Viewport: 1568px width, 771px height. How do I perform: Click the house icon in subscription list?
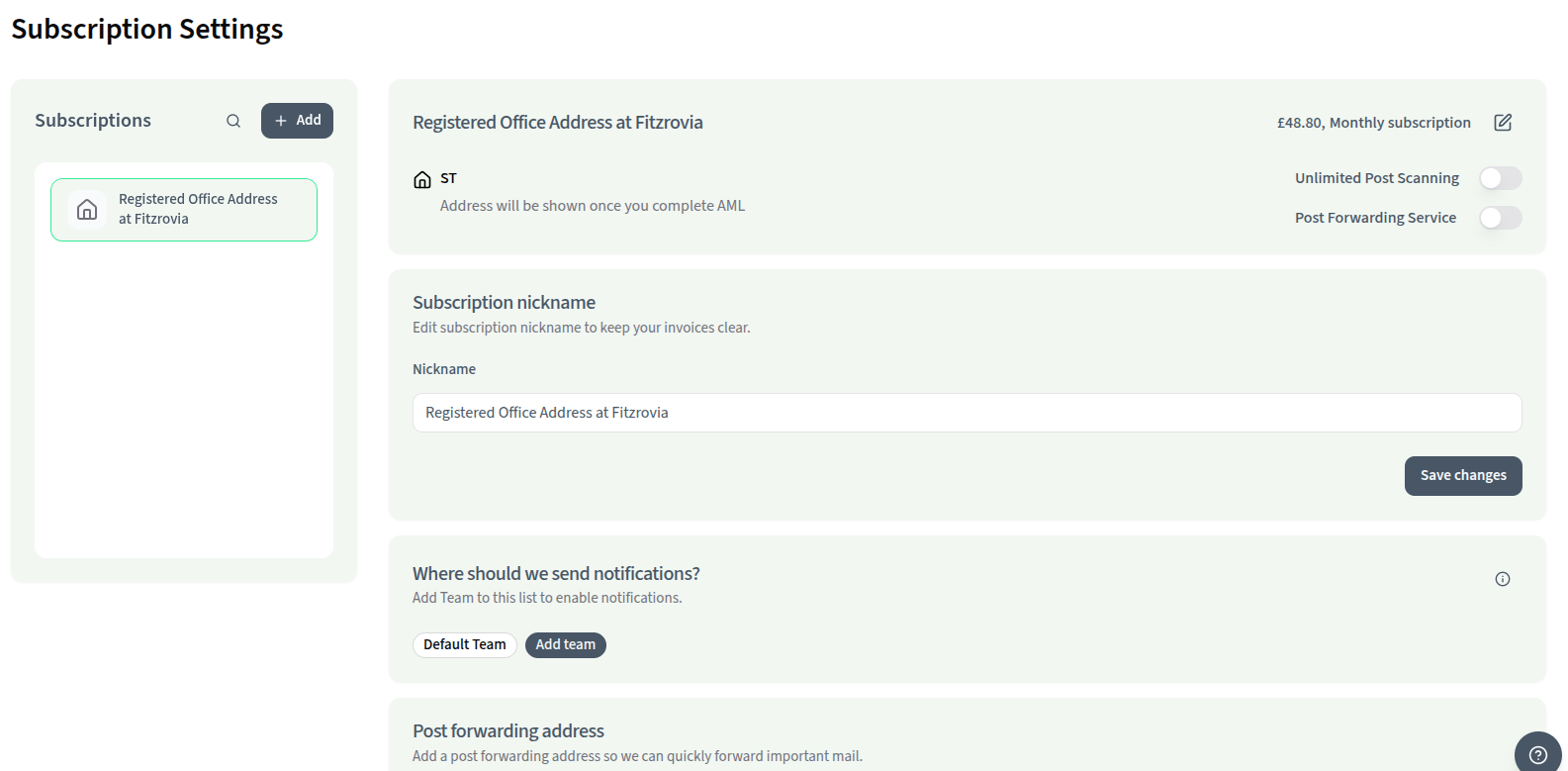tap(87, 210)
